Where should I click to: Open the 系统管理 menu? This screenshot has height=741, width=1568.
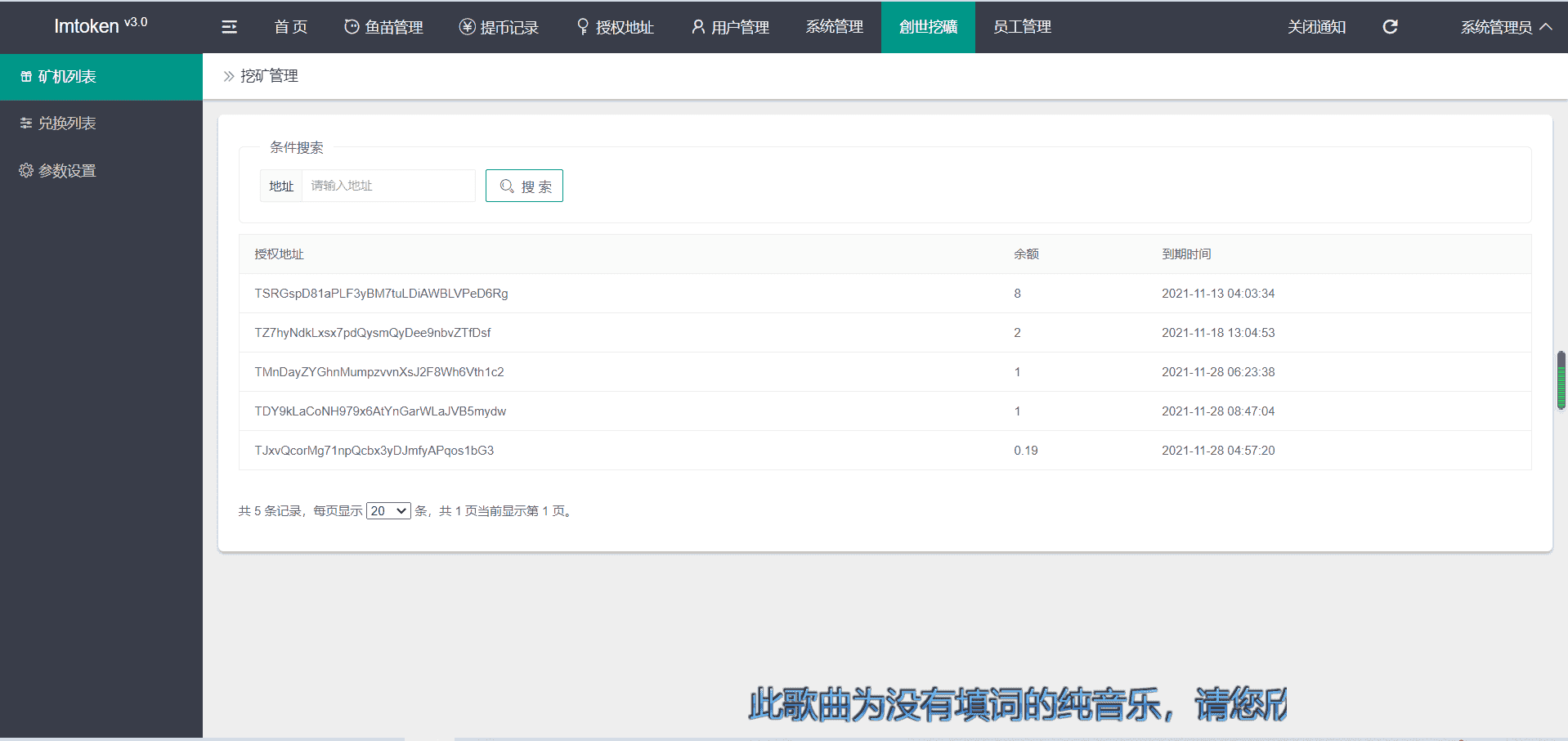834,27
